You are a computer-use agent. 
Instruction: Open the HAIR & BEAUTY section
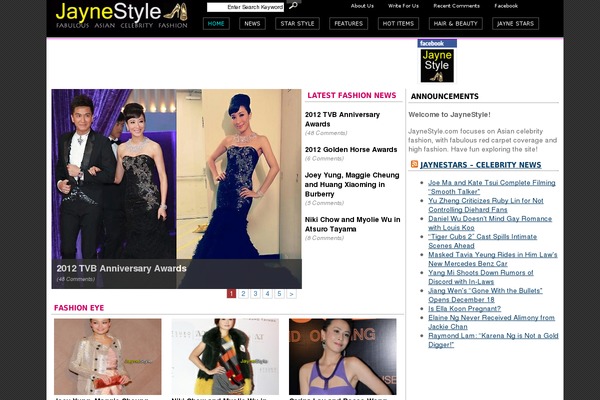(x=455, y=23)
